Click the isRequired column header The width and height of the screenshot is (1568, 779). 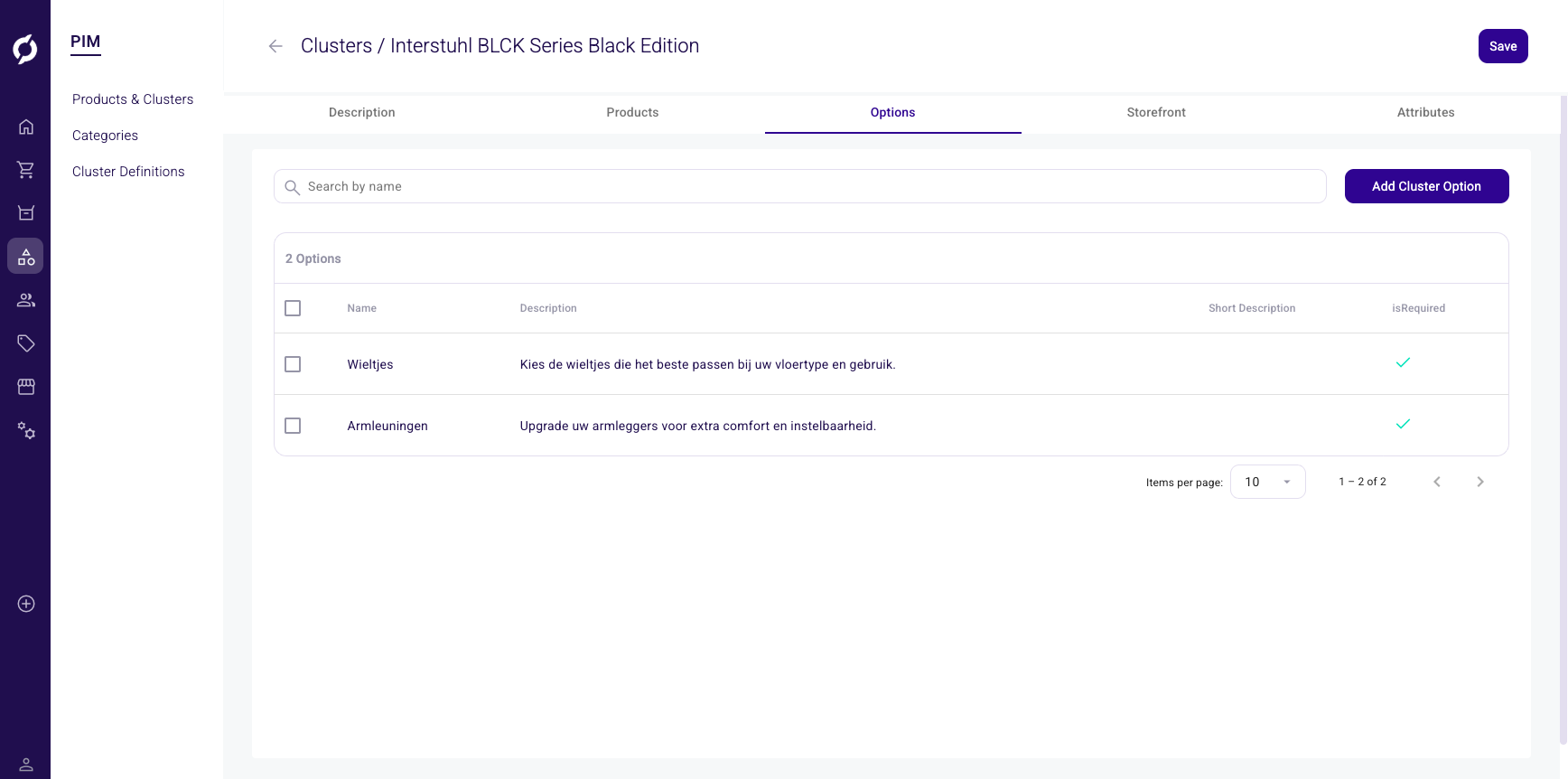(x=1418, y=308)
